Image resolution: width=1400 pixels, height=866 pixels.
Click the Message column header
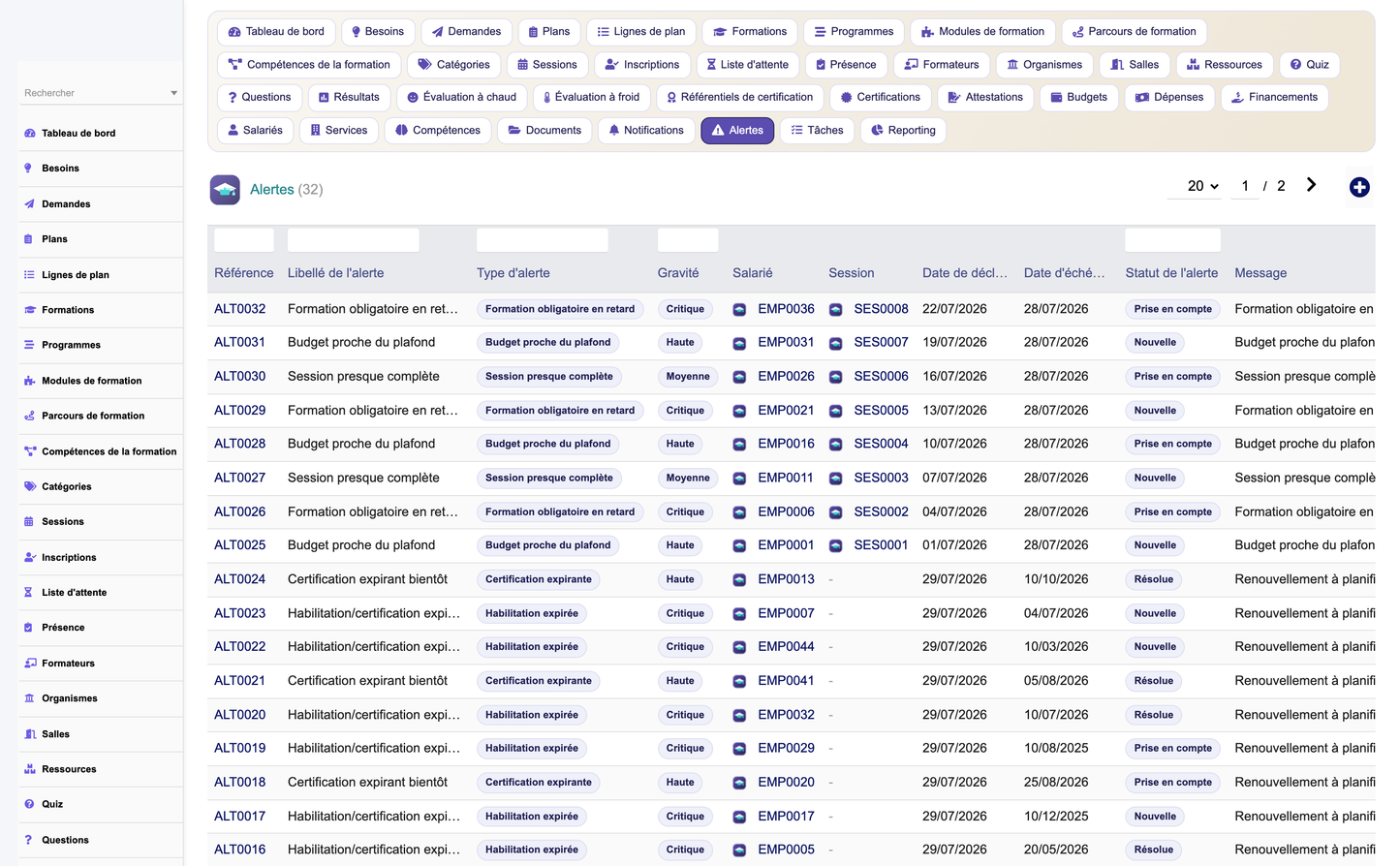coord(1260,273)
